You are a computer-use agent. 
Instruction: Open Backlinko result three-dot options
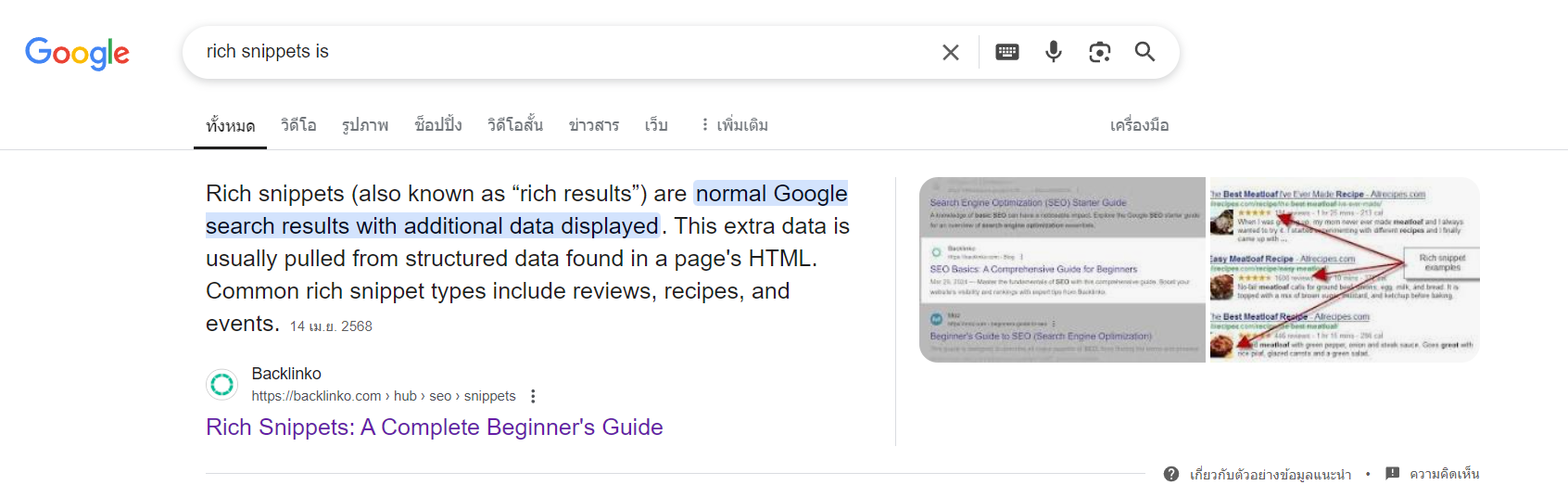[x=533, y=396]
